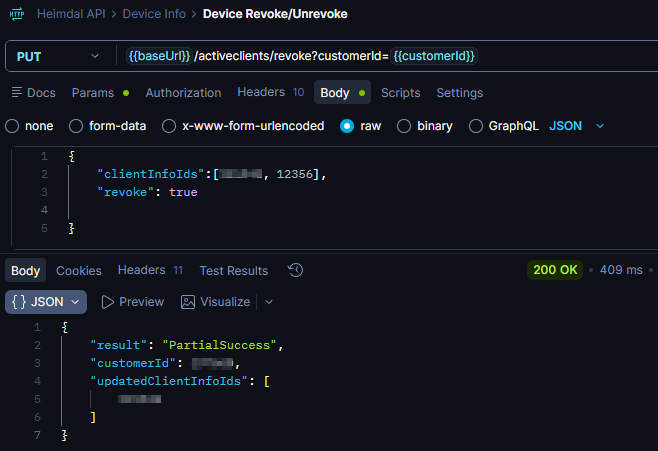This screenshot has height=451, width=658.
Task: Click the {{customerId}} variable in URL
Action: click(434, 56)
